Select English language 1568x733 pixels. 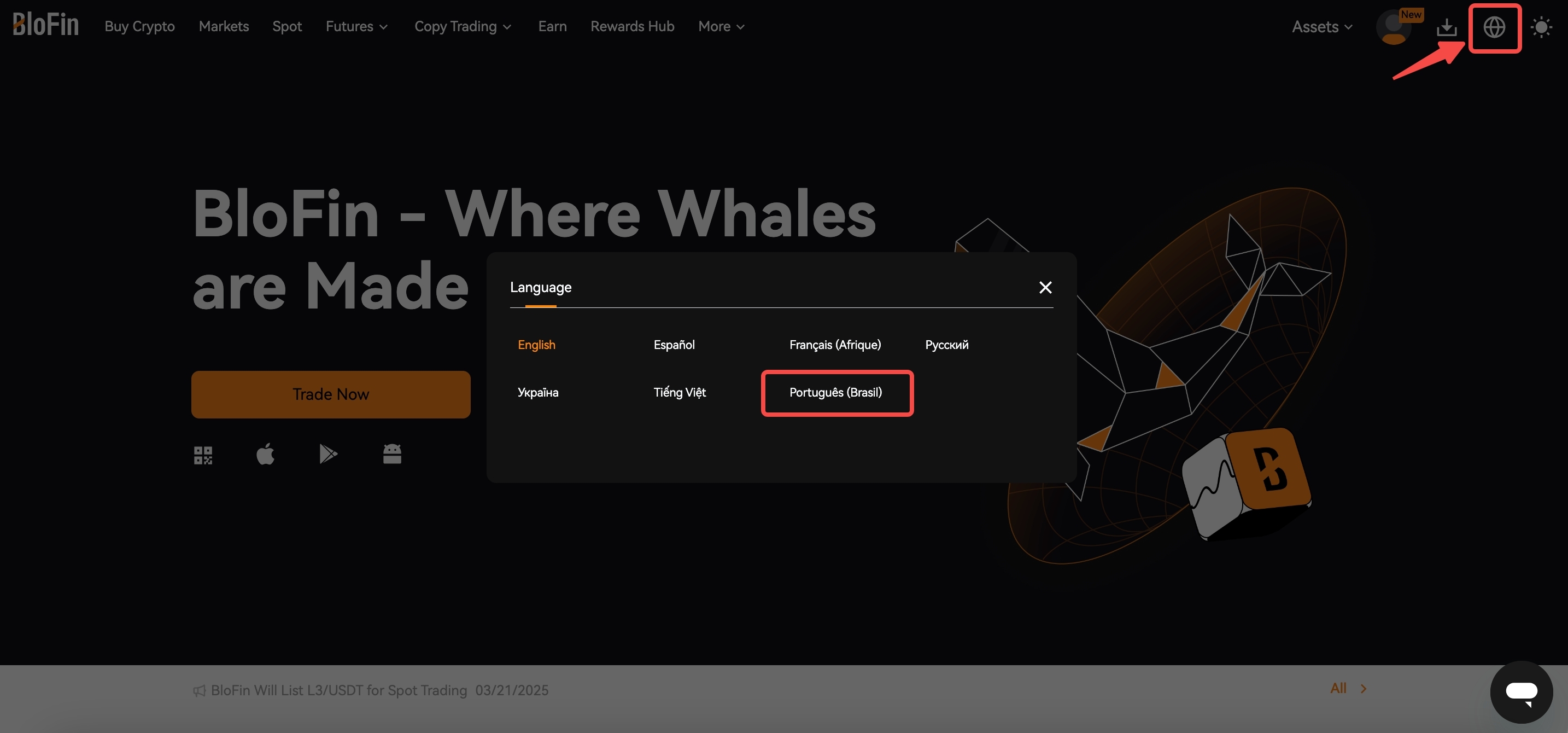[536, 345]
